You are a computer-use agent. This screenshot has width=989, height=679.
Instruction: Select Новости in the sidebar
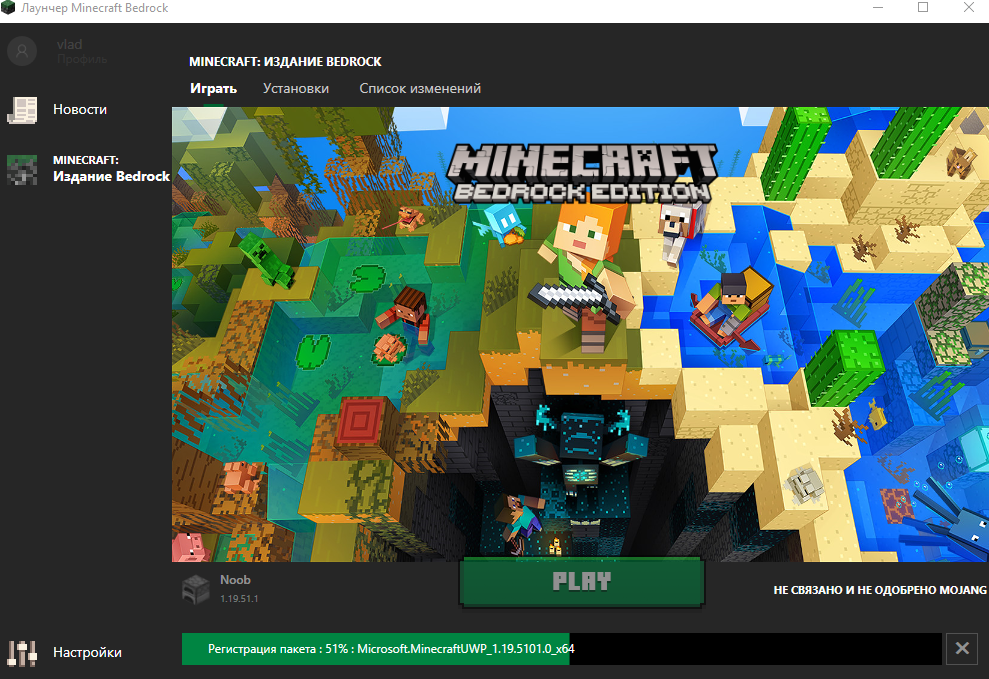pyautogui.click(x=80, y=109)
